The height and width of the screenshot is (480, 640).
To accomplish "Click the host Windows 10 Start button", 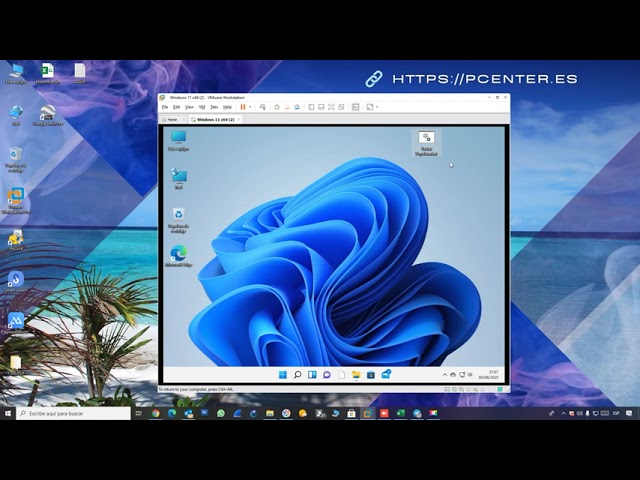I will coord(8,413).
